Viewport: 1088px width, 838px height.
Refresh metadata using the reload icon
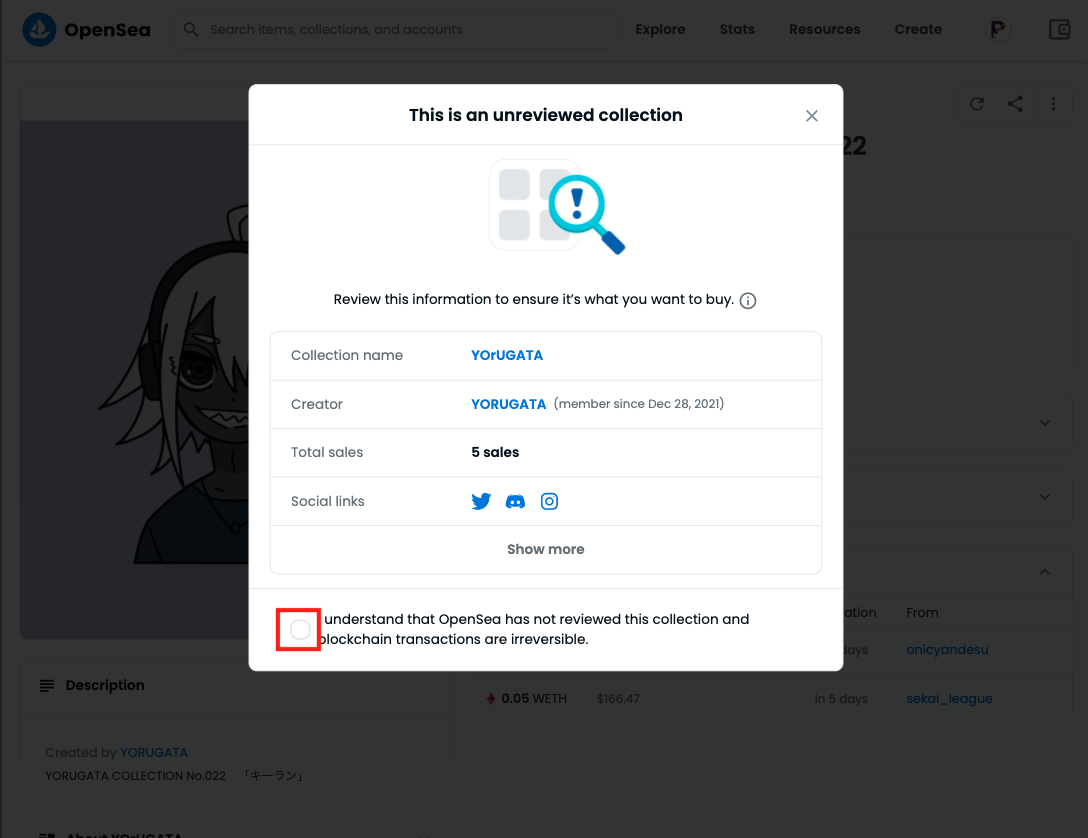(977, 103)
